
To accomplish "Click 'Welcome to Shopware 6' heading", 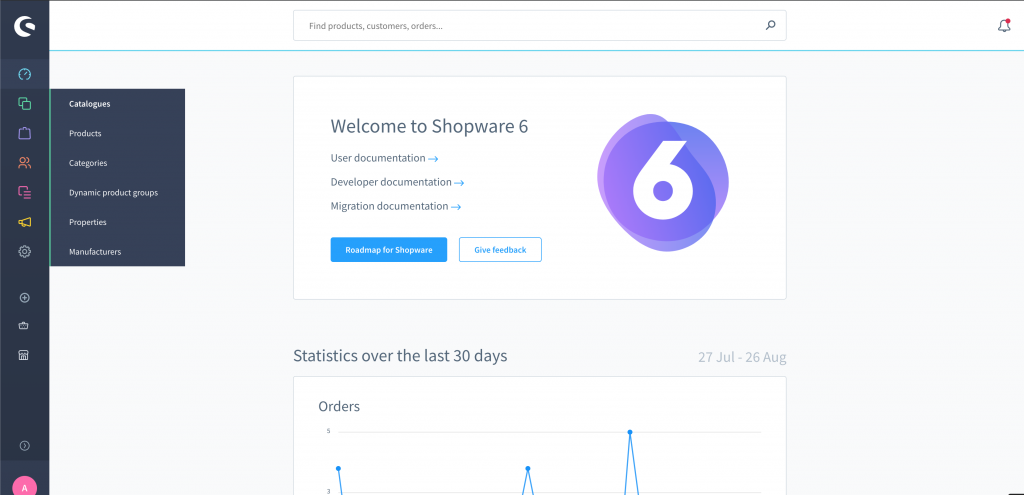I will (429, 126).
